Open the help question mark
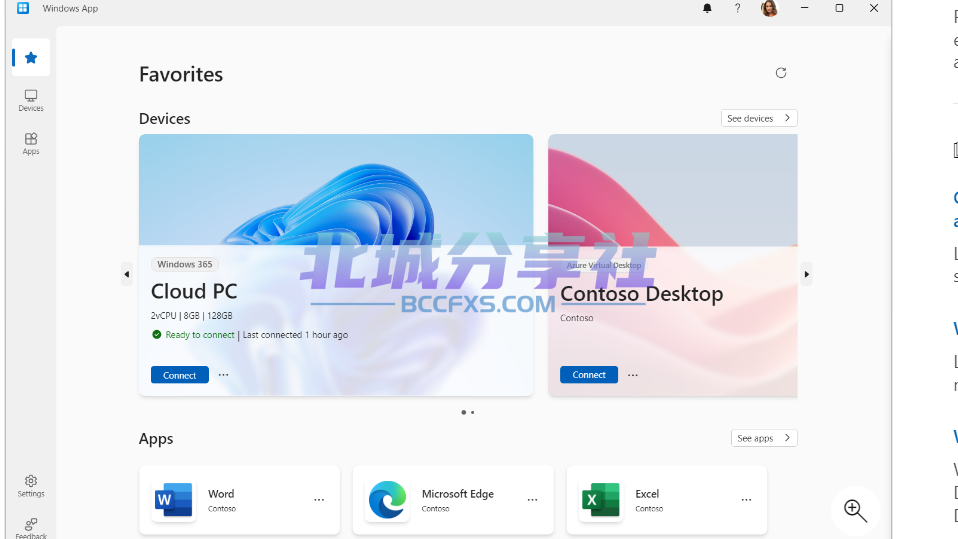Screen dimensions: 958x539 click(737, 9)
